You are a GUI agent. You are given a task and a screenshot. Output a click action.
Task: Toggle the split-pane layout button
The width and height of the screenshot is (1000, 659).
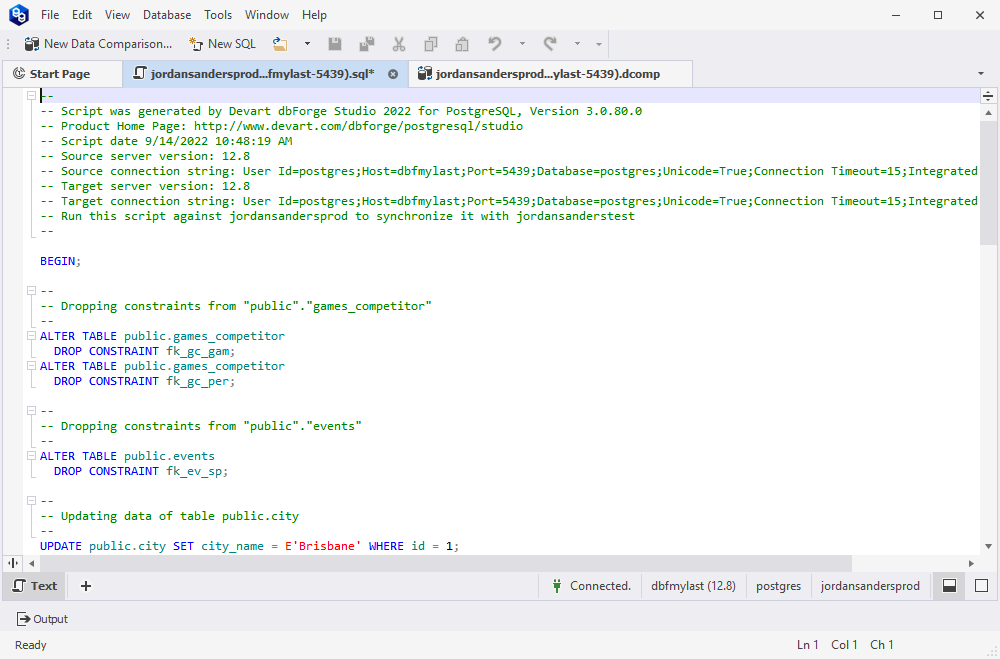(950, 586)
